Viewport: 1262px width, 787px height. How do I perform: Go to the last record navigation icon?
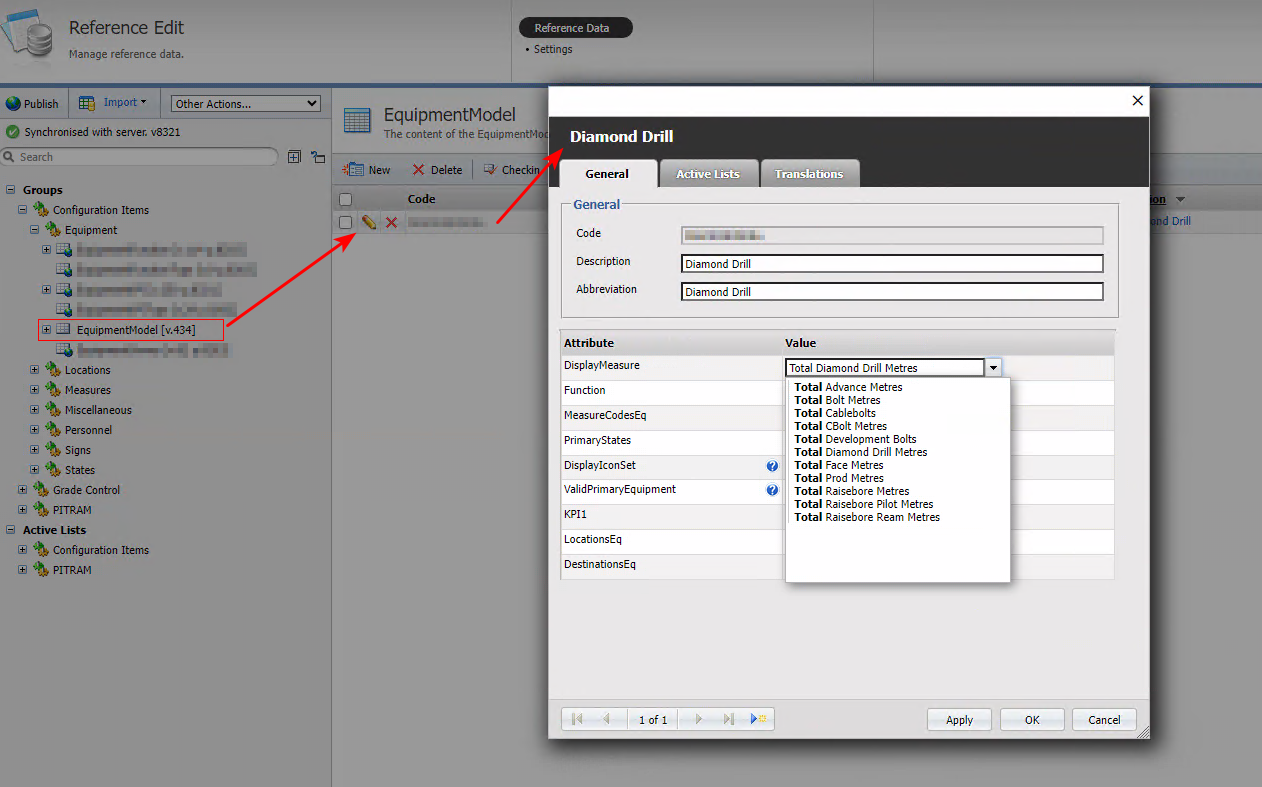(729, 719)
